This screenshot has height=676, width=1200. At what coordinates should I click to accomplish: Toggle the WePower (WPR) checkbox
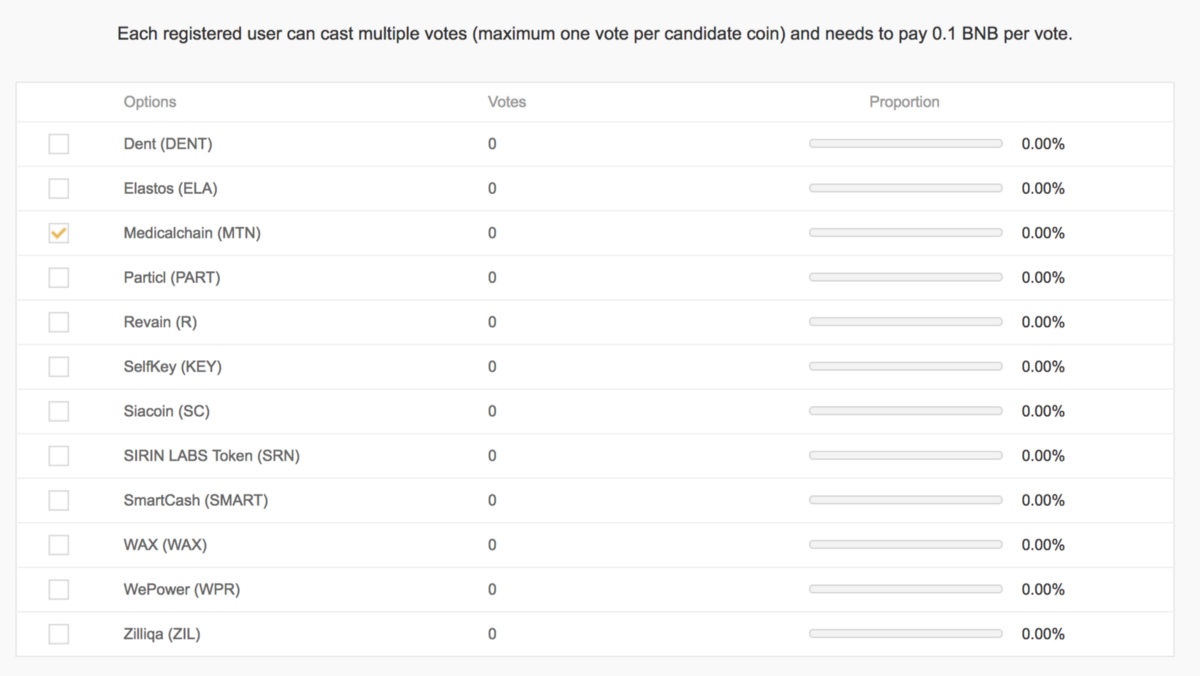pos(59,589)
